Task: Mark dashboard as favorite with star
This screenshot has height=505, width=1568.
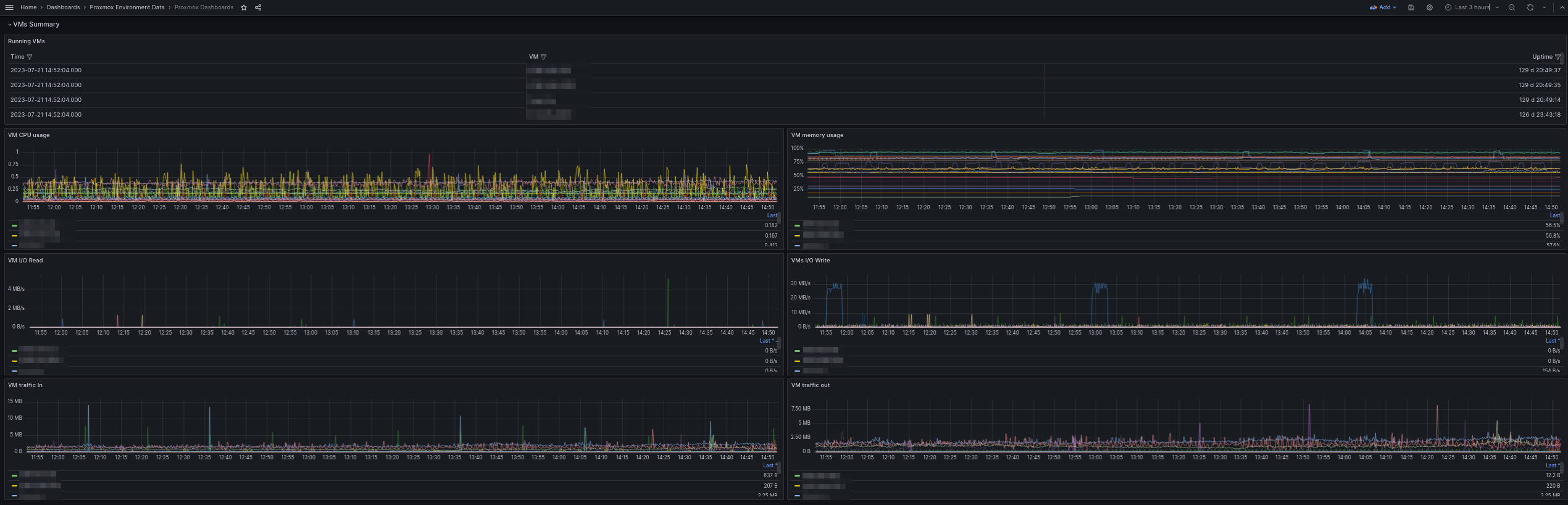Action: click(244, 7)
